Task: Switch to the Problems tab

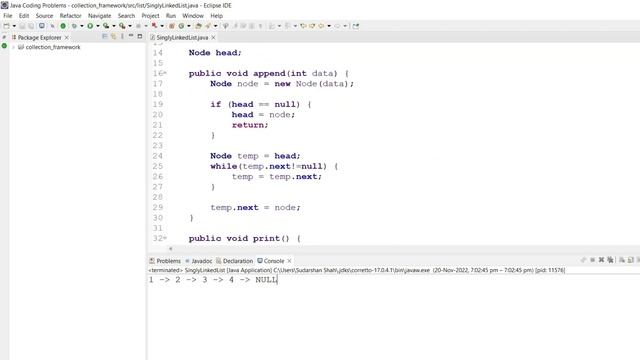Action: tap(165, 261)
